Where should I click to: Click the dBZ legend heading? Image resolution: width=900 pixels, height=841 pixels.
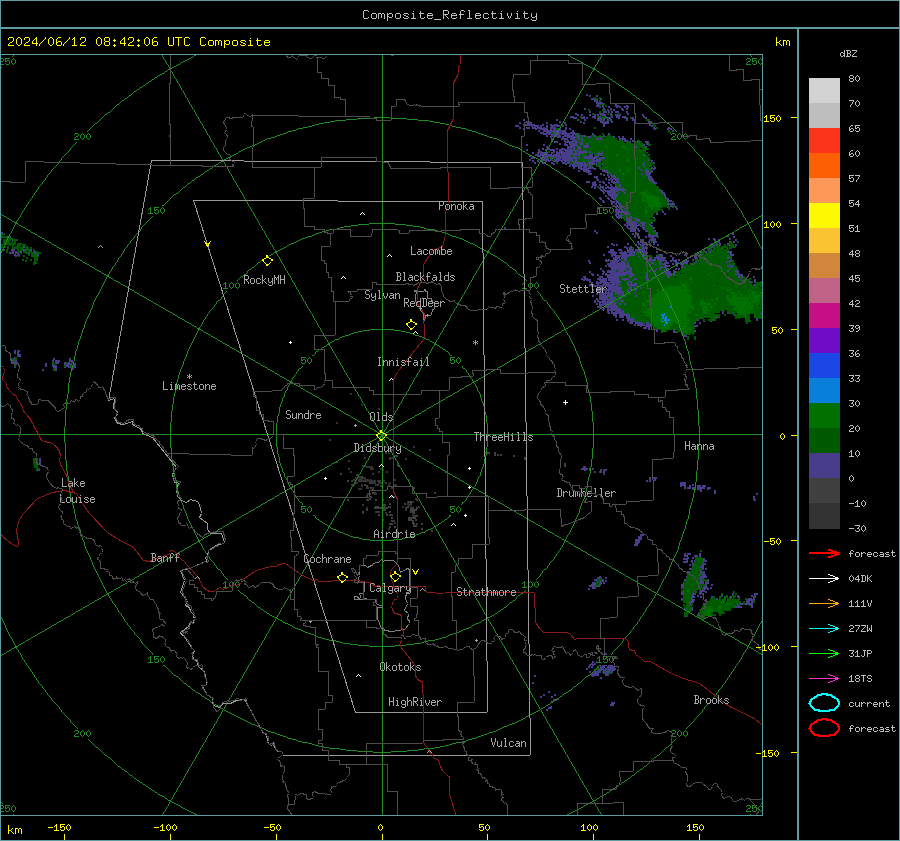[x=848, y=53]
